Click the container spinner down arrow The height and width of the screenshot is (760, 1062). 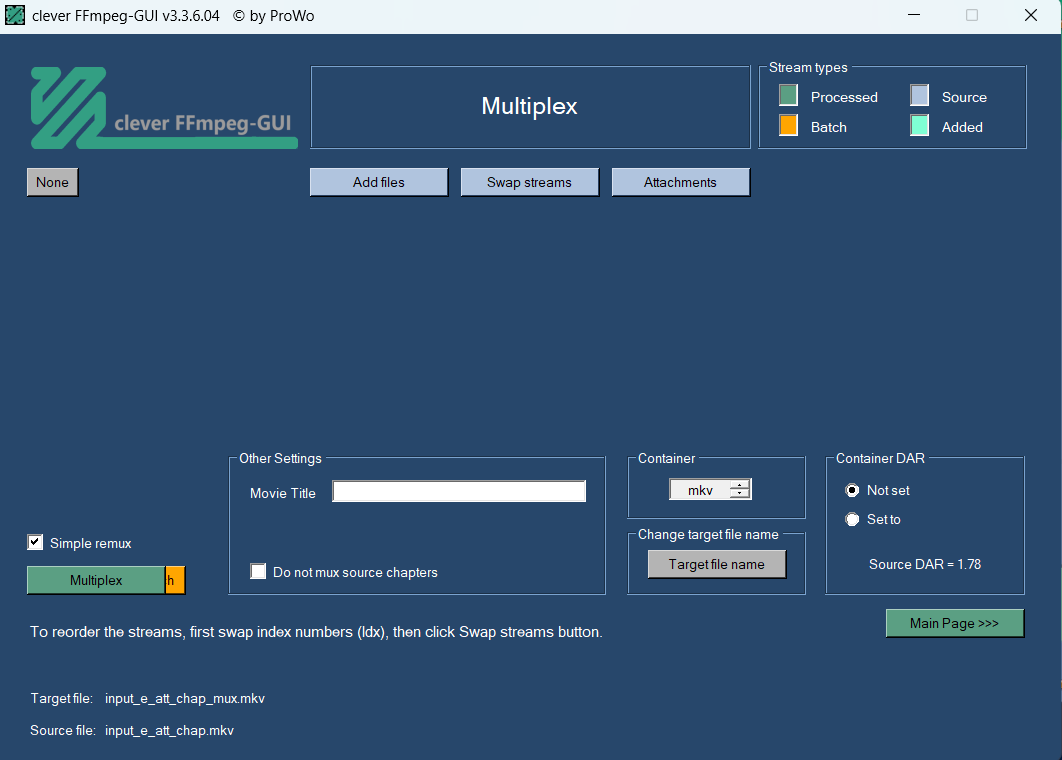740,494
